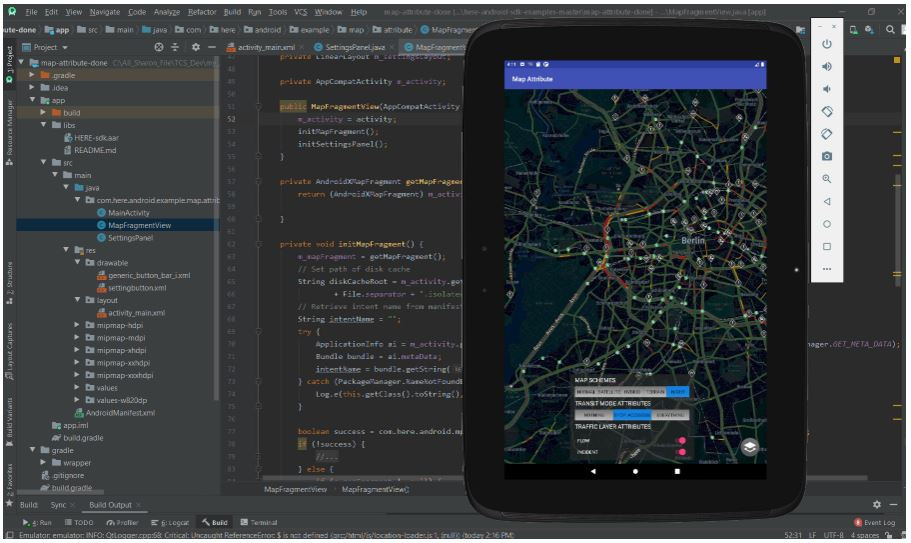Image resolution: width=911 pixels, height=543 pixels.
Task: Hide Project panel with minus icon
Action: 212,47
